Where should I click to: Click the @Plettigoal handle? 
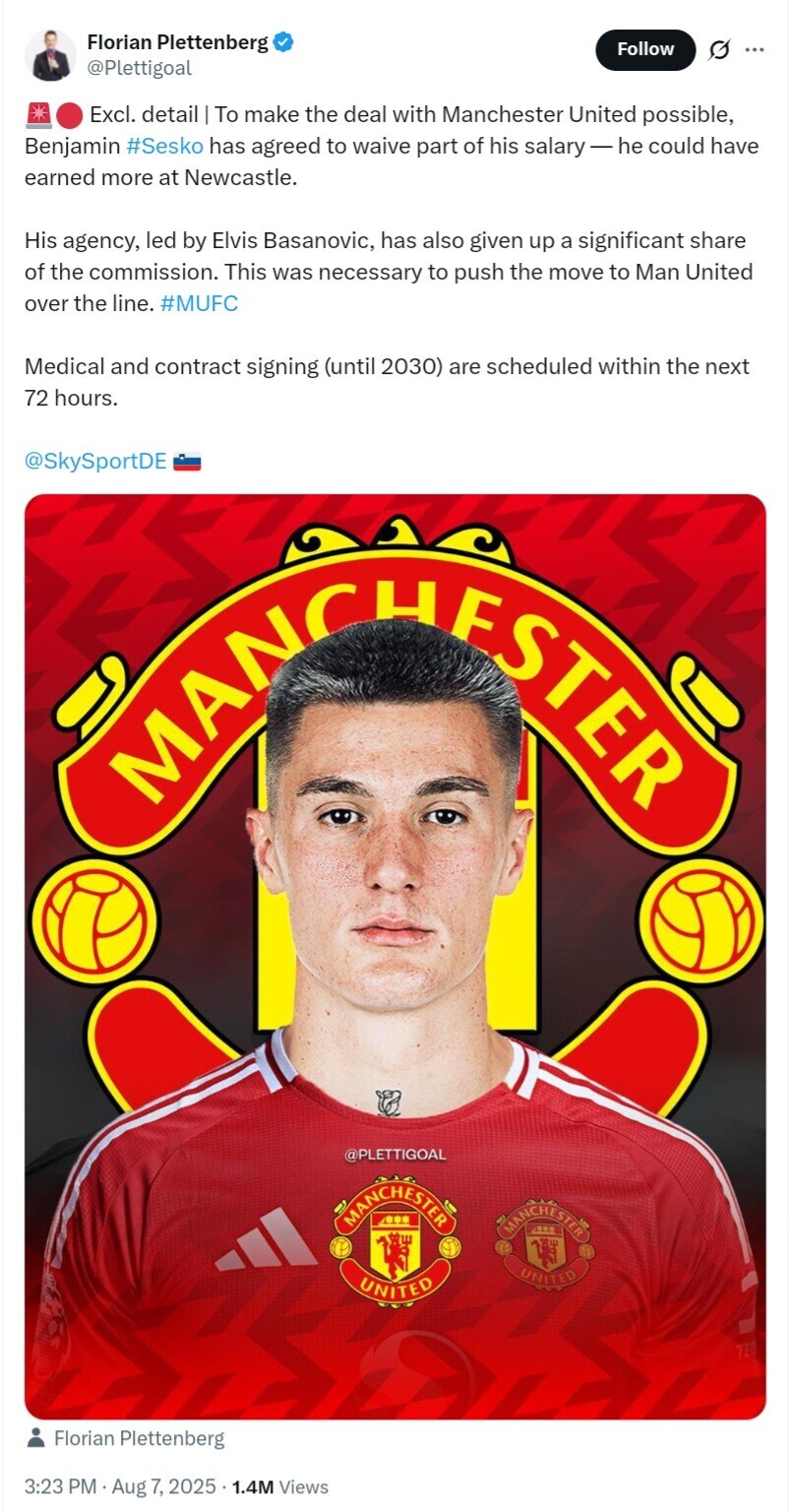pos(140,68)
